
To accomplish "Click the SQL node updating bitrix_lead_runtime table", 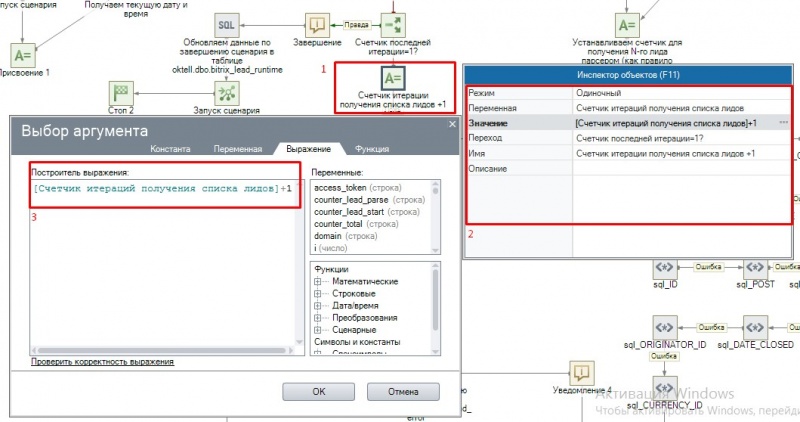I will tap(226, 25).
